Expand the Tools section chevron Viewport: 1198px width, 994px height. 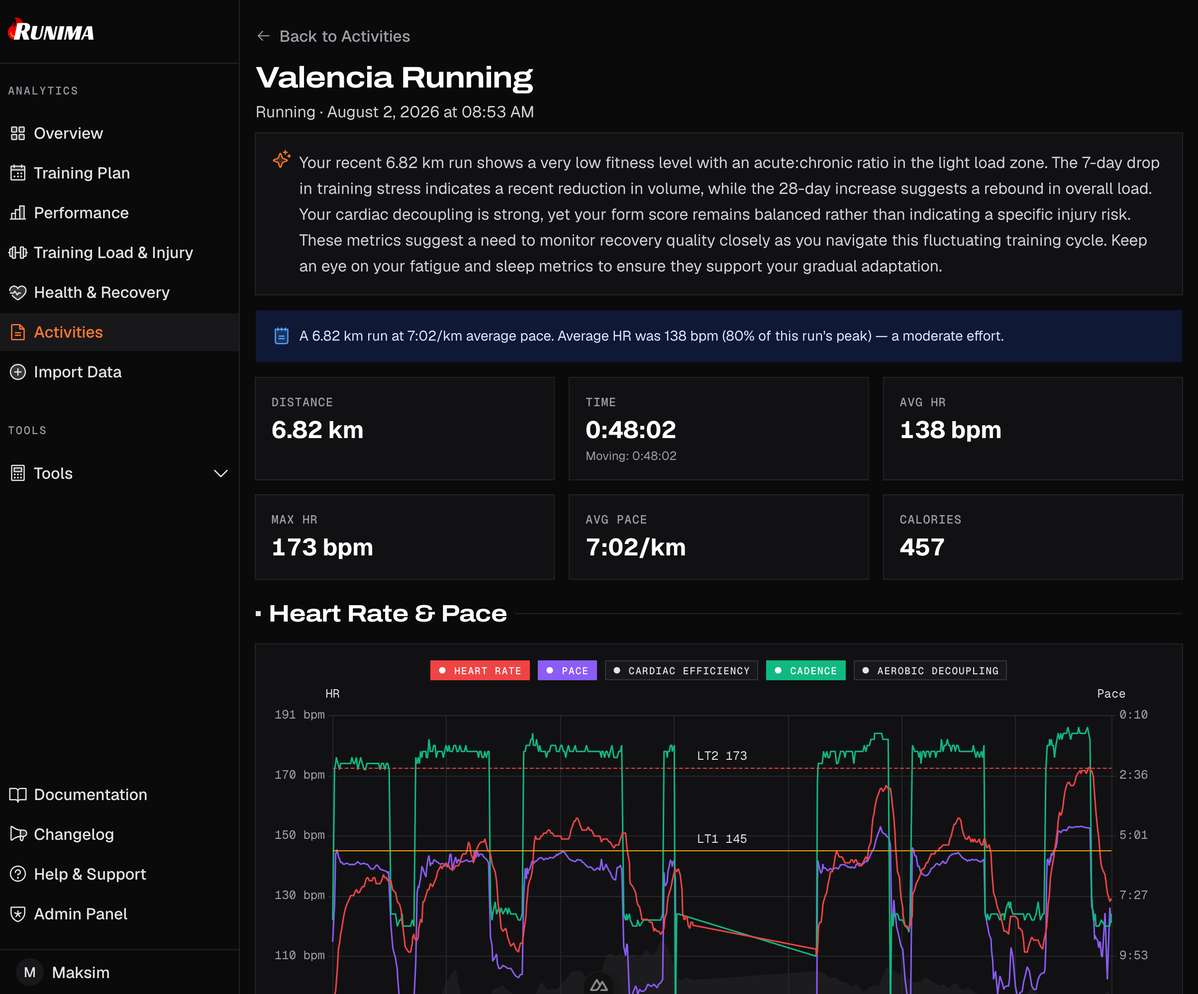coord(221,473)
